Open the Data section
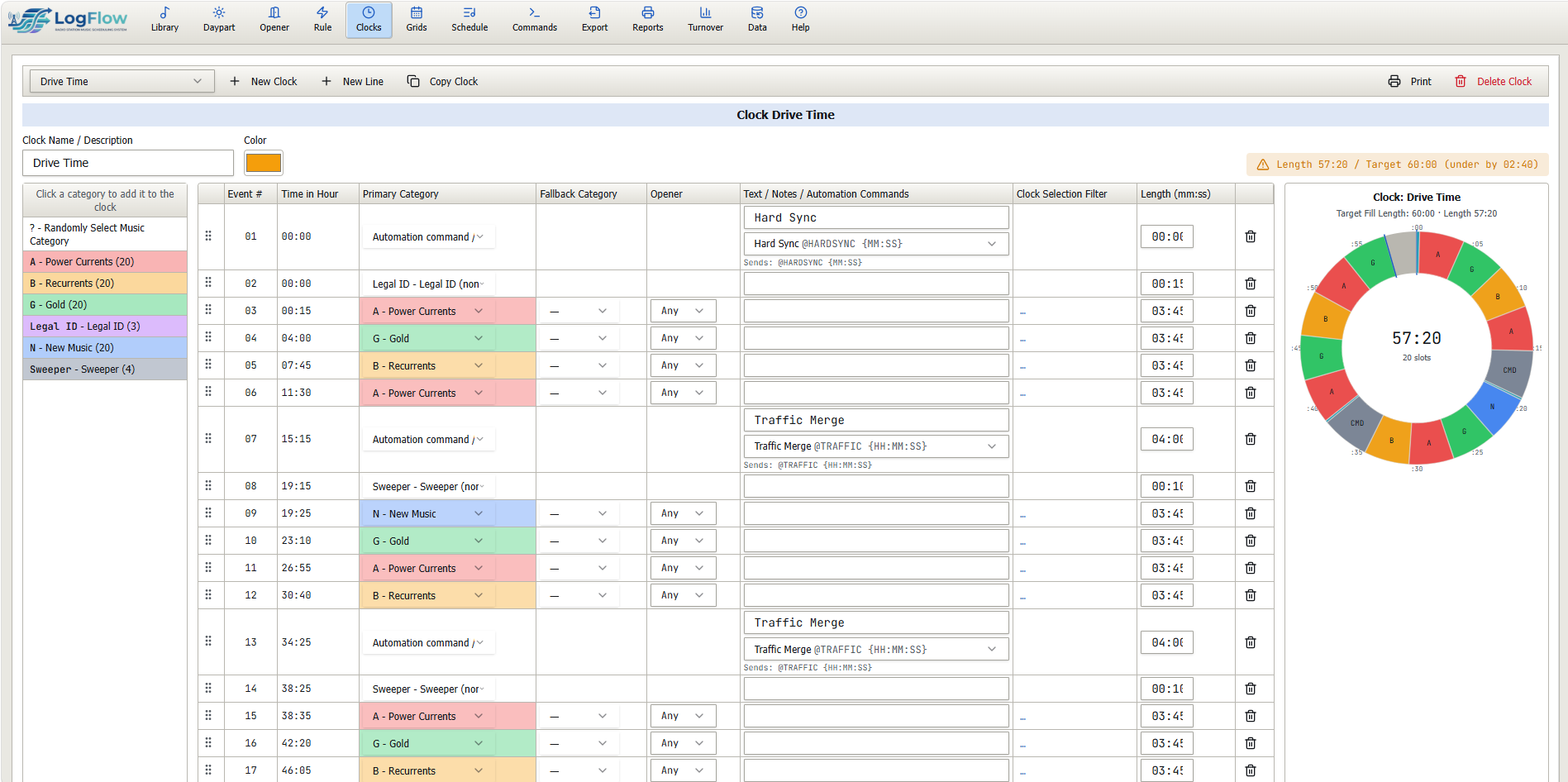The image size is (1568, 782). coord(757,20)
